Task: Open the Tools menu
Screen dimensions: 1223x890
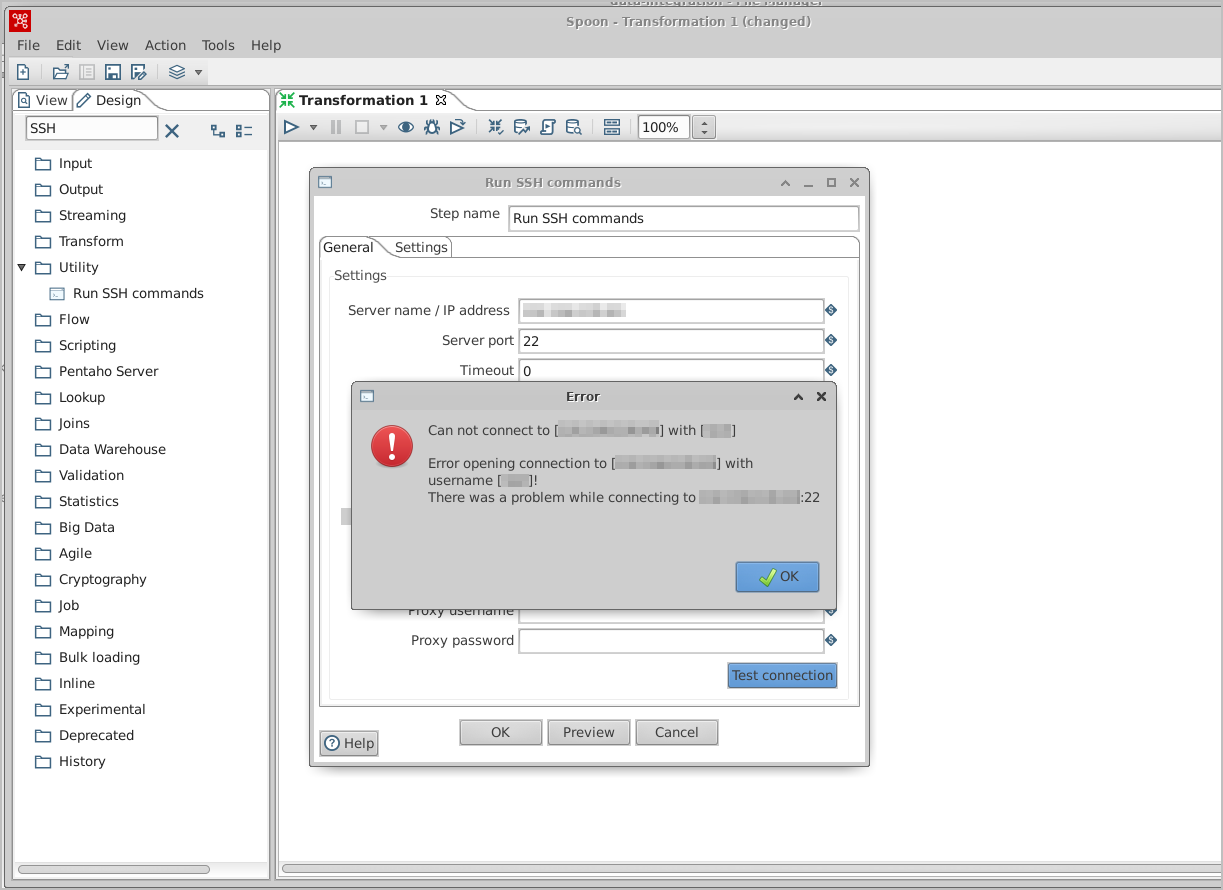Action: [218, 45]
